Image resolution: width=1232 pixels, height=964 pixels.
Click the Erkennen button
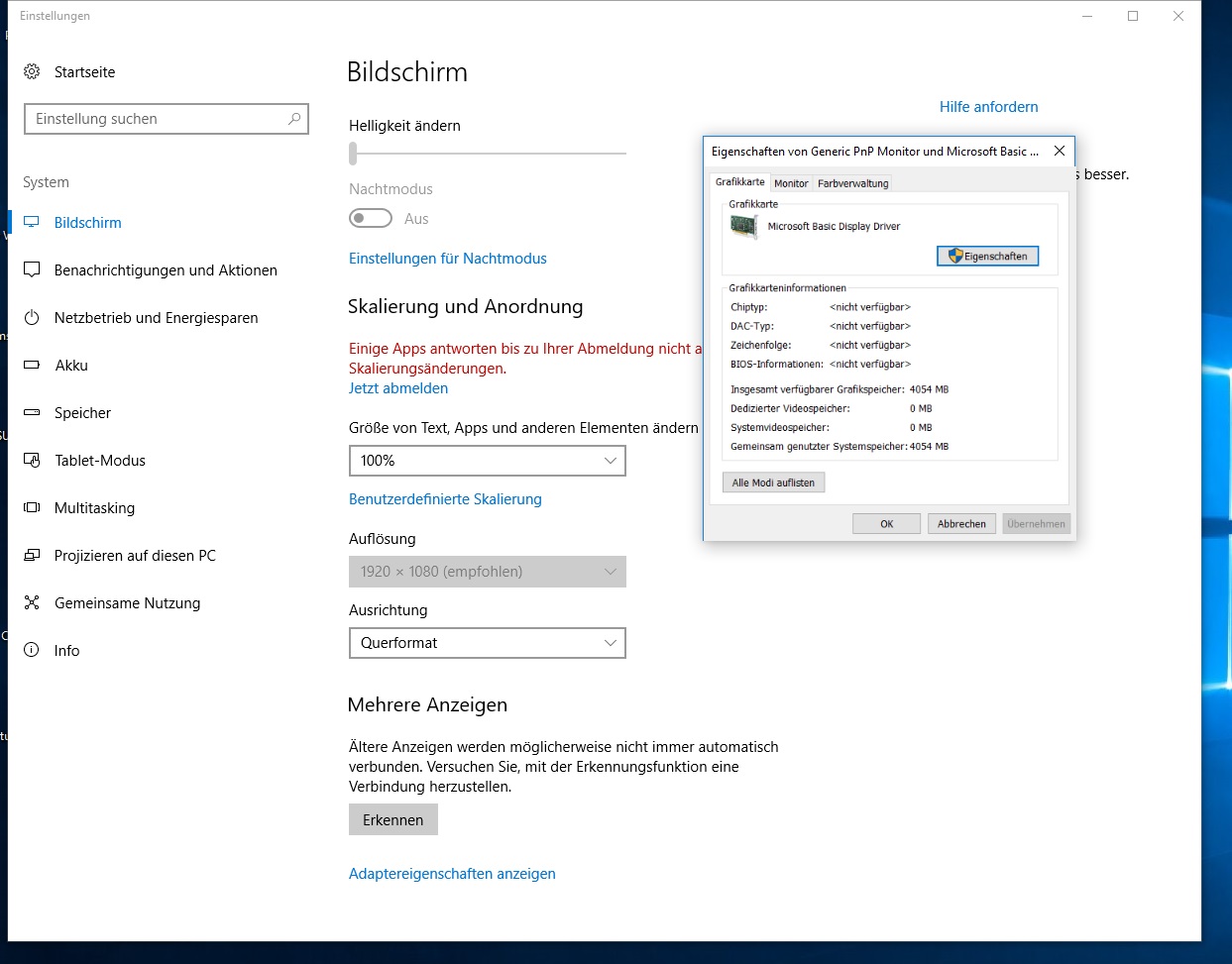coord(393,819)
